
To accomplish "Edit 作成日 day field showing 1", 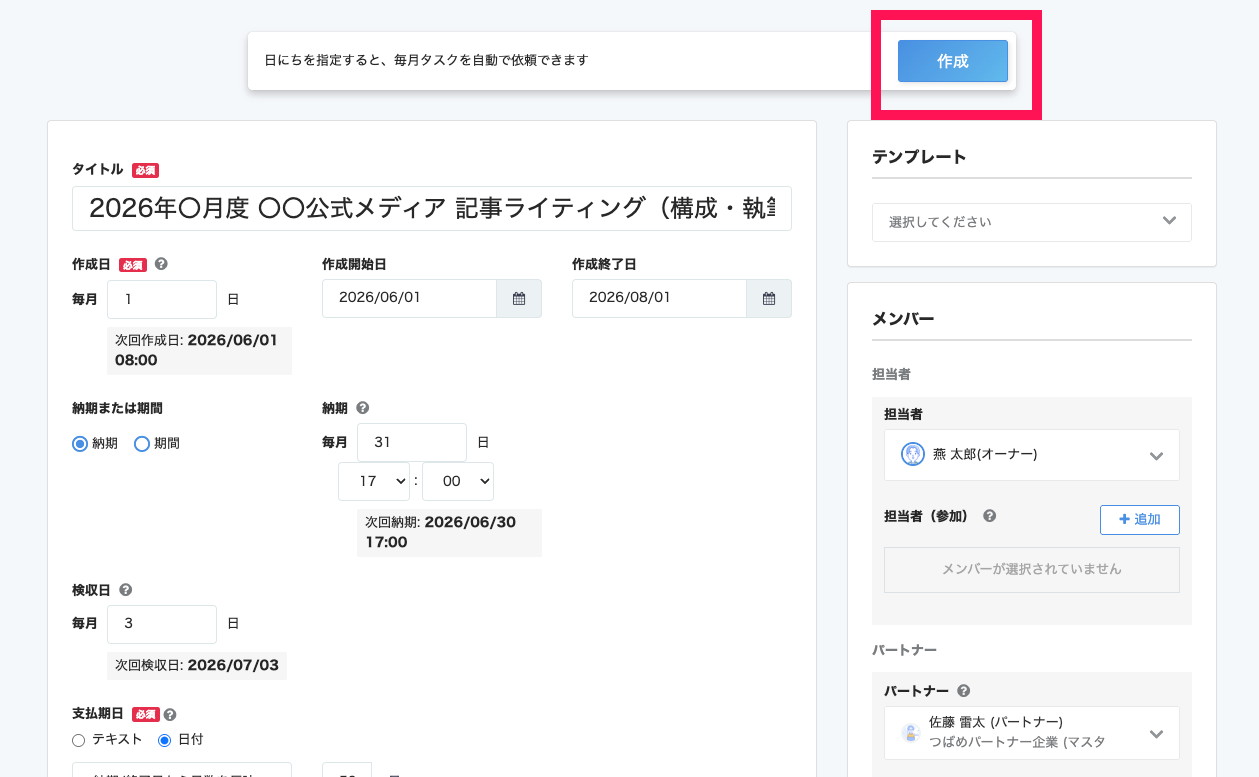I will coord(162,299).
